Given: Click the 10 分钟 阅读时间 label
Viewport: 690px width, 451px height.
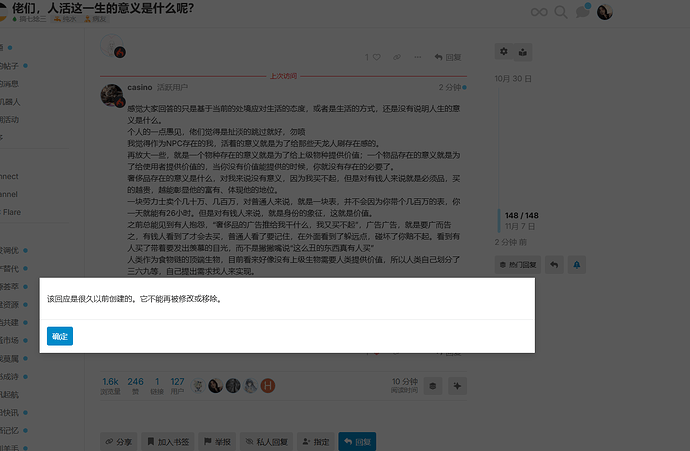Looking at the screenshot, I should [404, 385].
